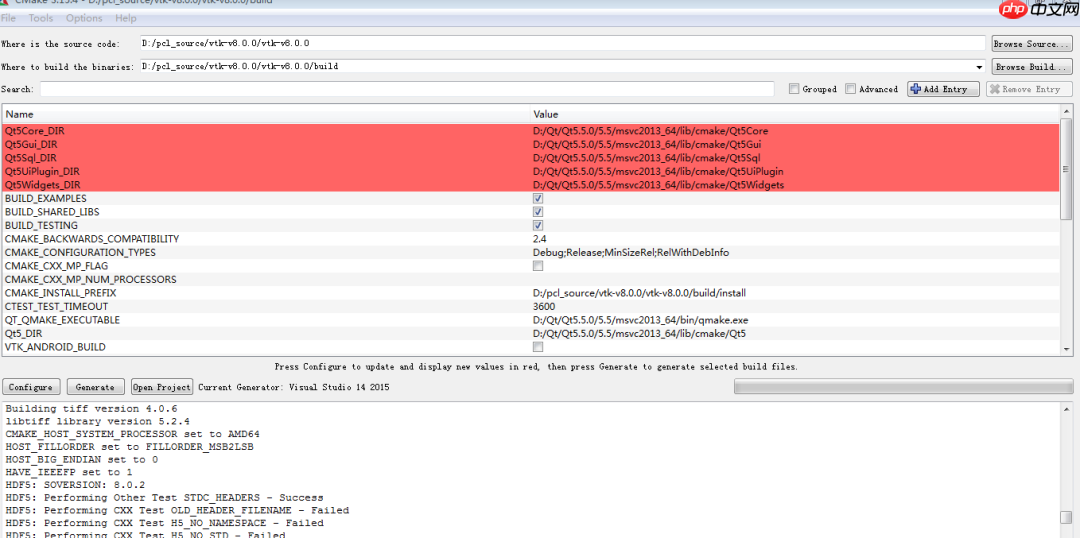Uncheck the BUILD_TESTING checkbox
The width and height of the screenshot is (1080, 538).
point(538,225)
